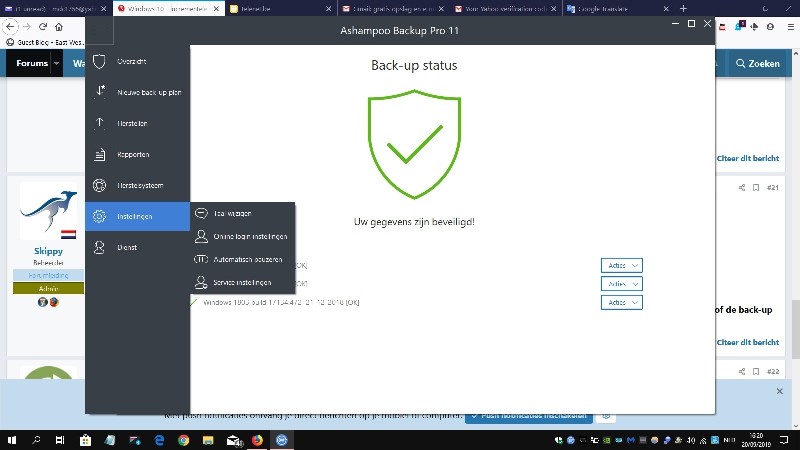Screen dimensions: 800x450
Task: Click the taskbar search magnifier icon
Action: coord(36,440)
